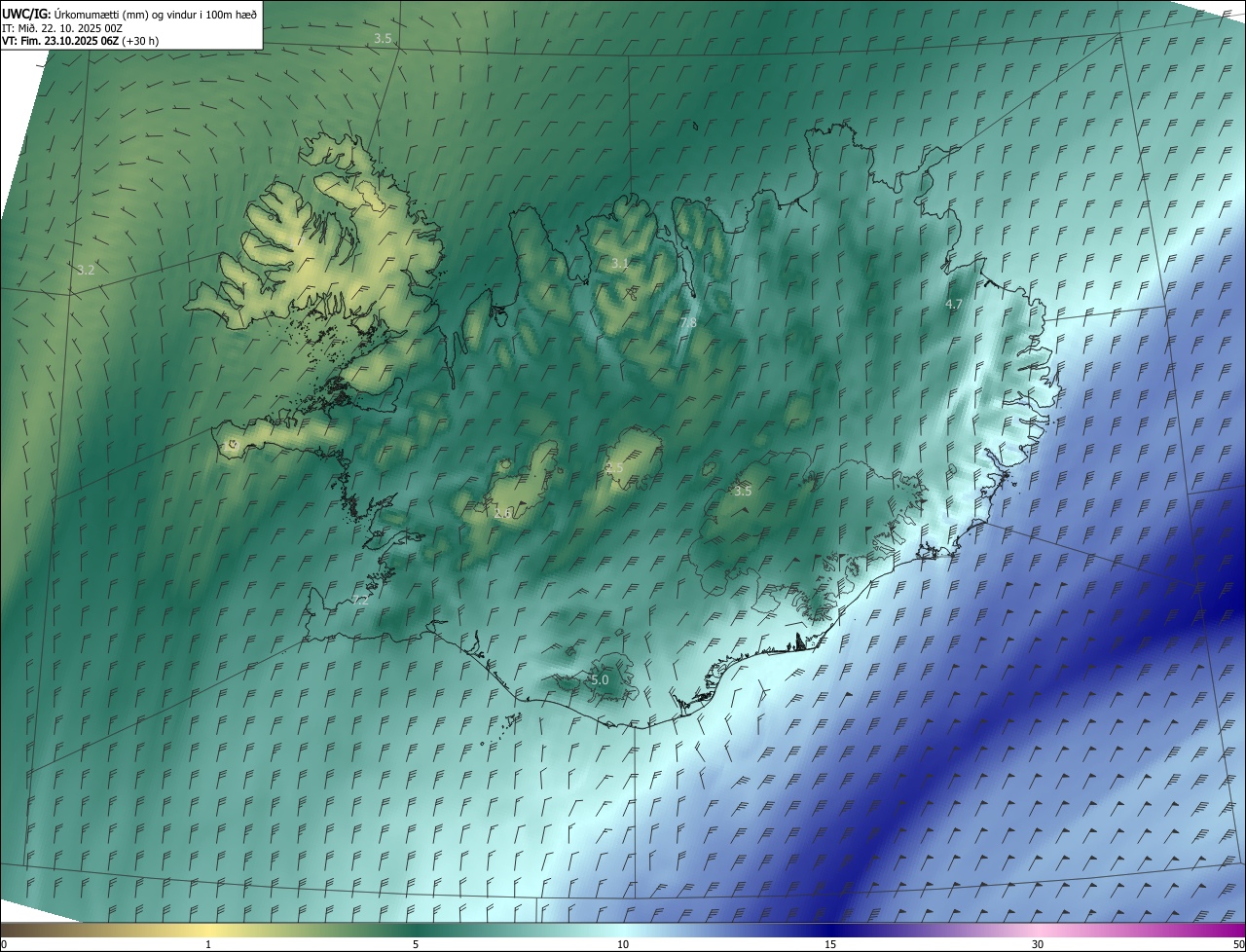Click the 3.1 value label on the map

pos(620,263)
